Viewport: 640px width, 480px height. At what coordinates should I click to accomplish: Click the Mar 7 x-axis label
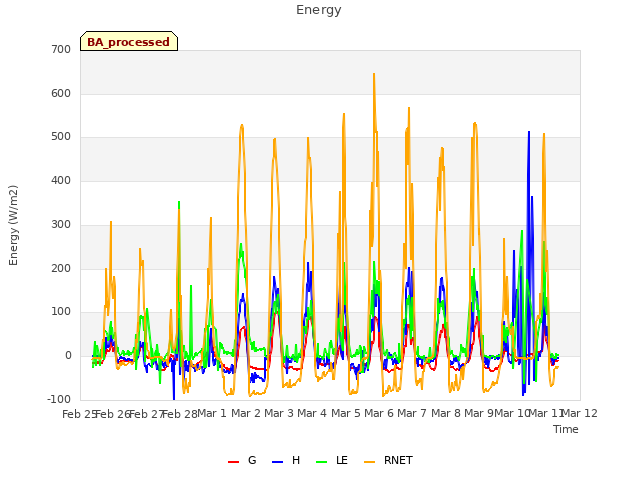point(412,414)
